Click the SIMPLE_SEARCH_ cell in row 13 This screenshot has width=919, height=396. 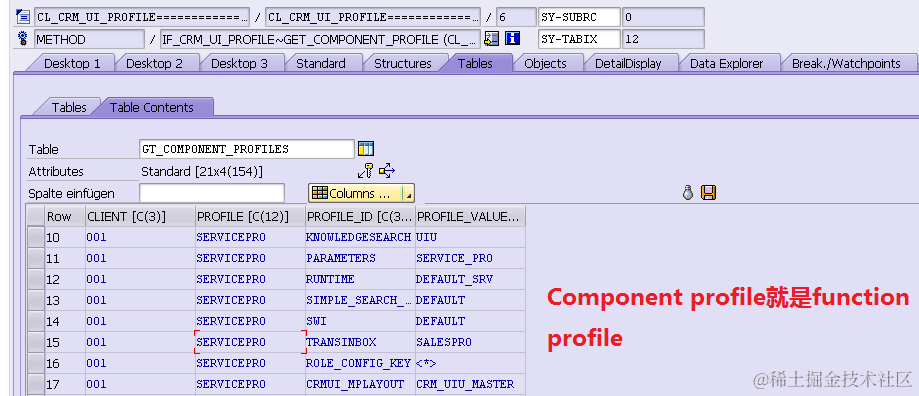(x=360, y=300)
